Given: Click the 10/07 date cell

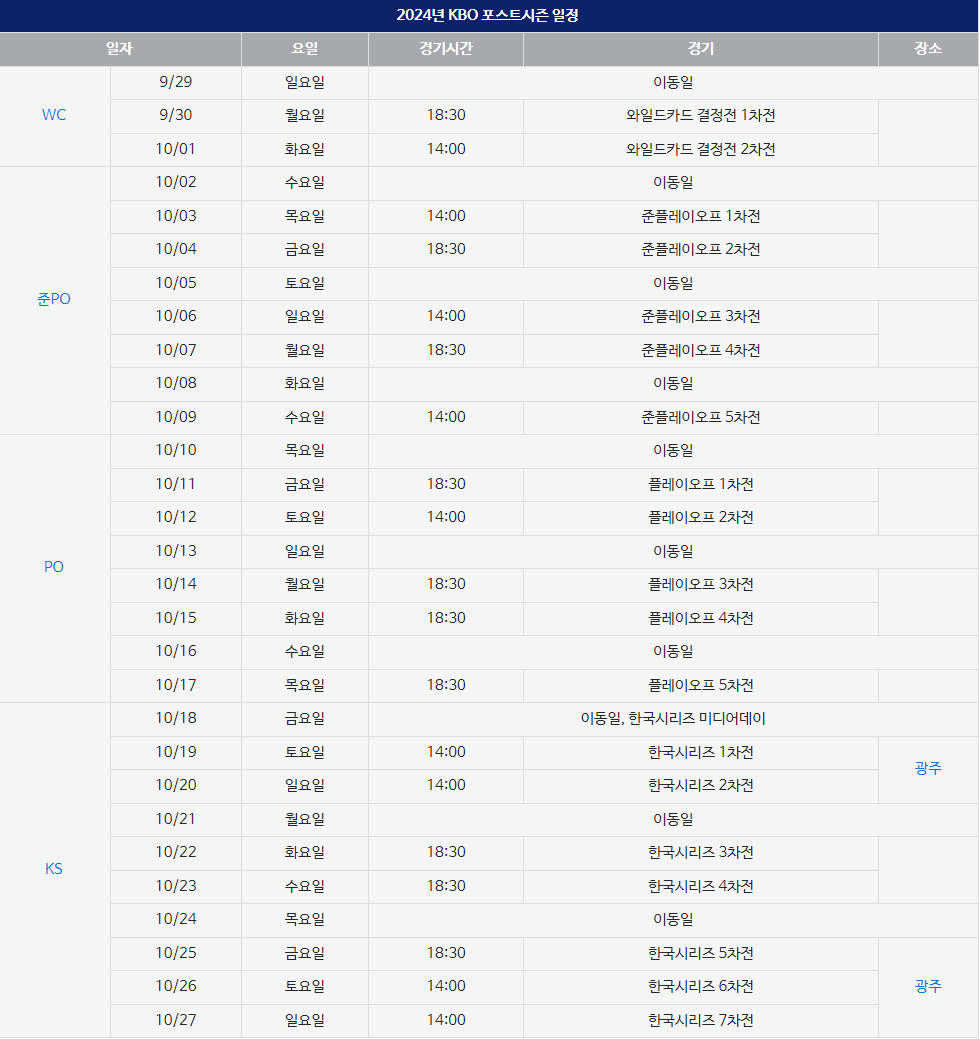Looking at the screenshot, I should click(176, 351).
